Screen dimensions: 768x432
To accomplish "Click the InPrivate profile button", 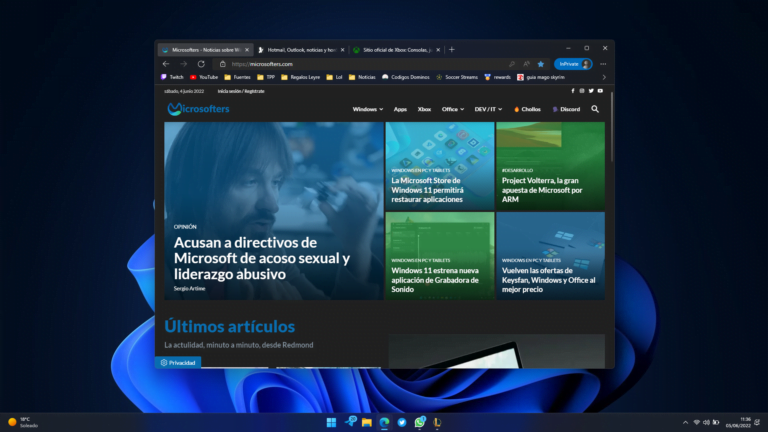I will [573, 64].
